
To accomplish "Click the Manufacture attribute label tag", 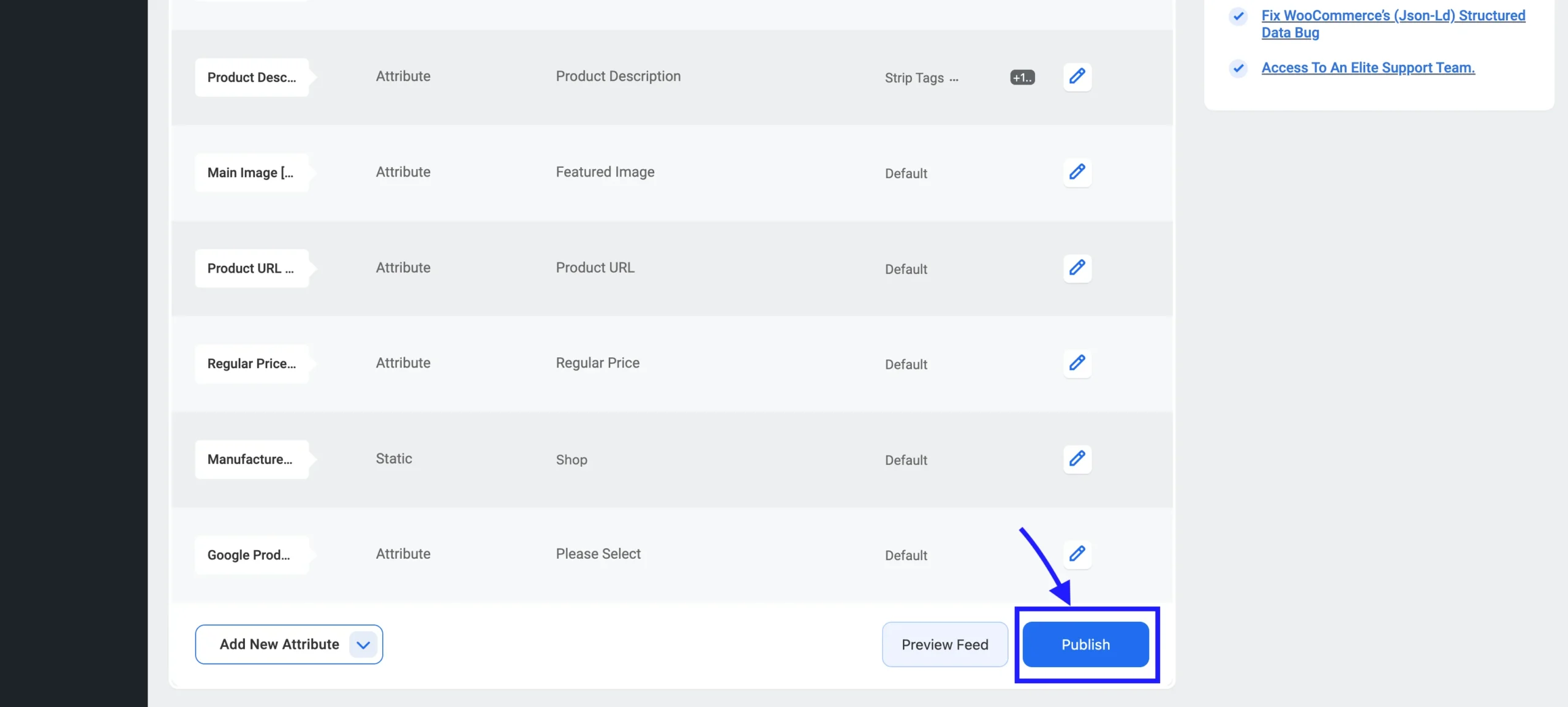I will point(251,459).
